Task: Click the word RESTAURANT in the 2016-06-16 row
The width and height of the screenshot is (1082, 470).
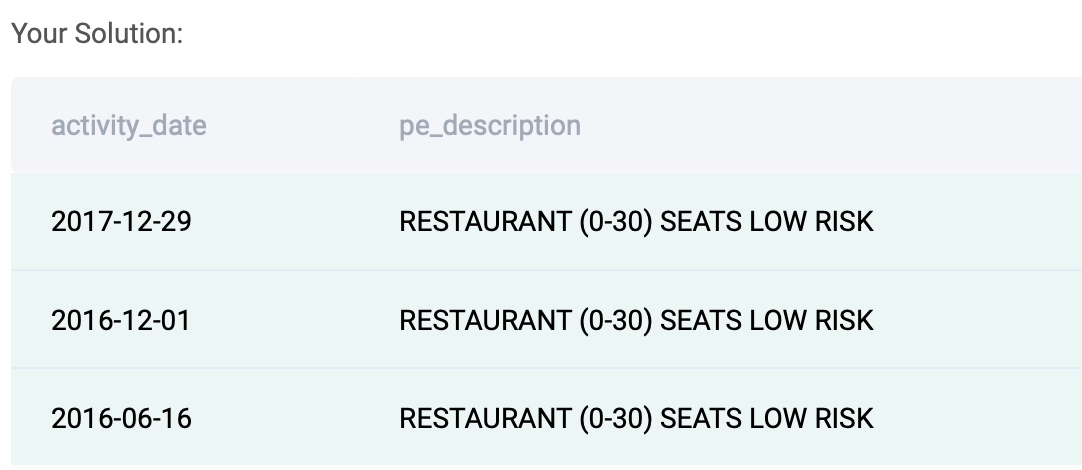Action: tap(485, 419)
